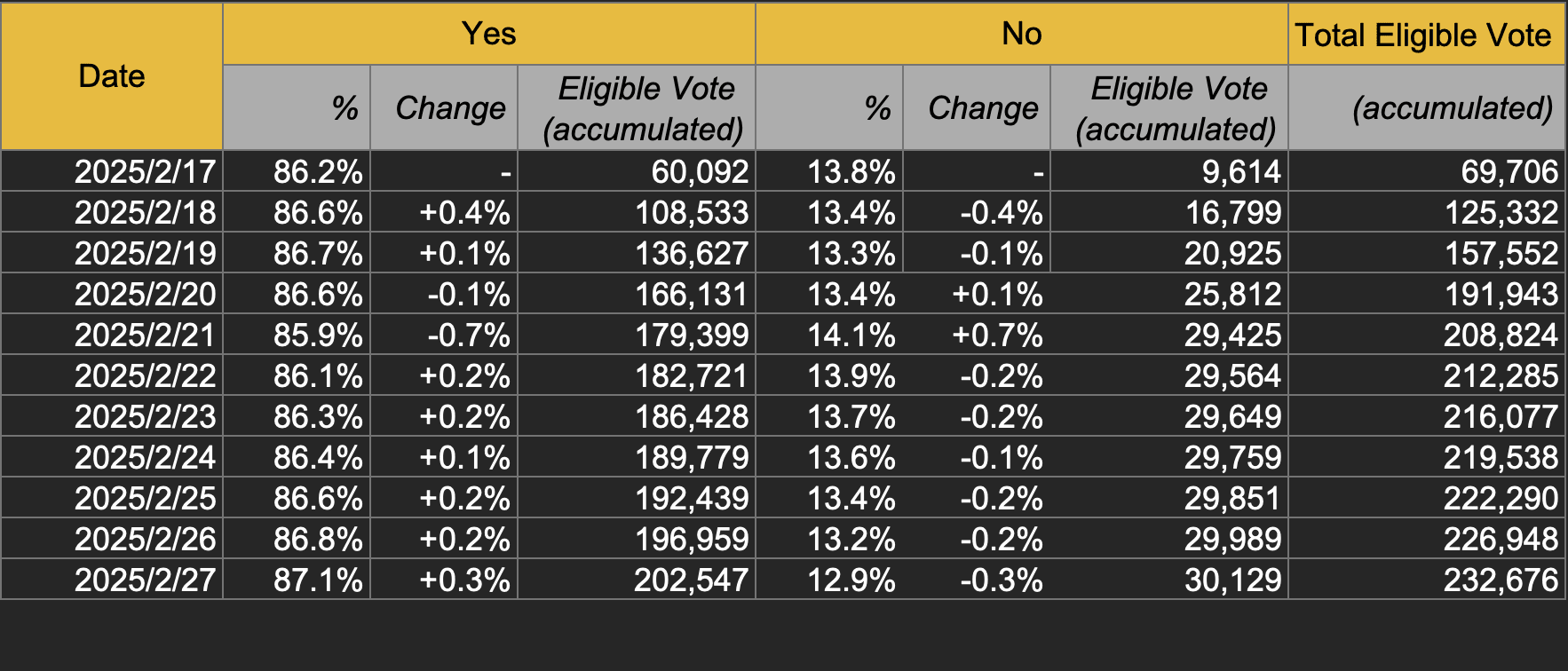Click the 2025/2/17 date cell
1568x671 pixels.
pyautogui.click(x=146, y=171)
